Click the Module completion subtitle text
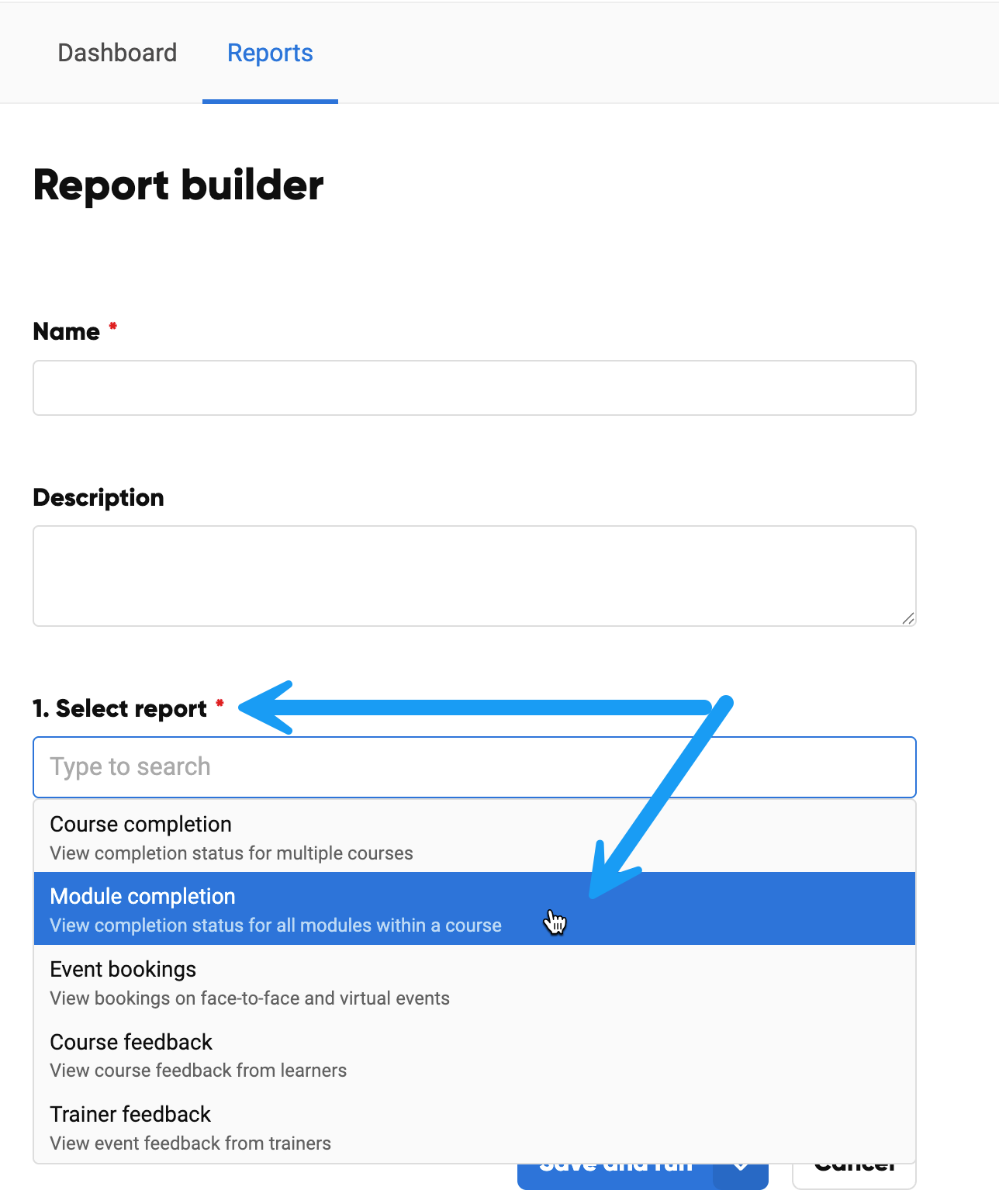 [x=275, y=925]
